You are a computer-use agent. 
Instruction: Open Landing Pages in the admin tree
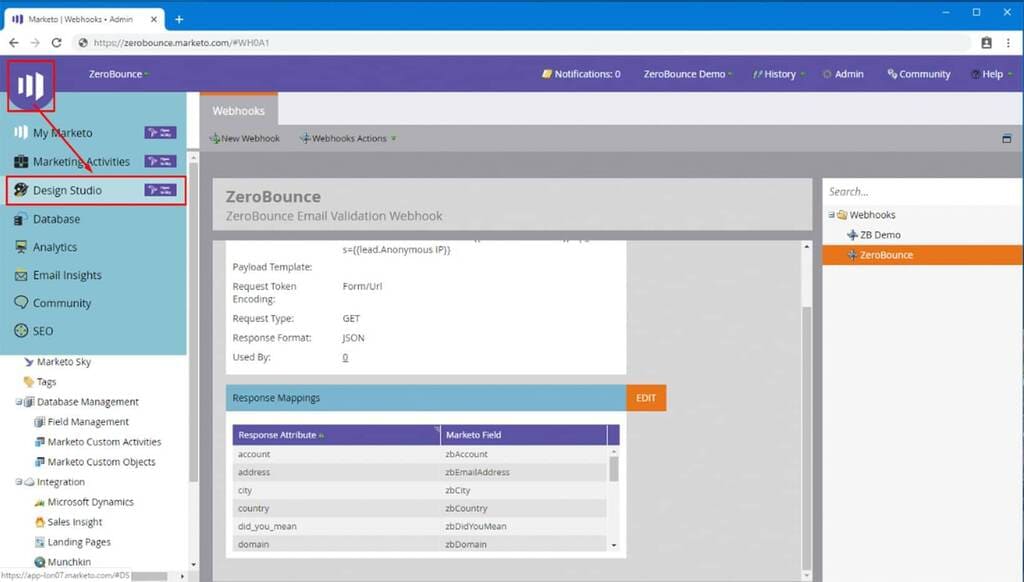pyautogui.click(x=78, y=542)
